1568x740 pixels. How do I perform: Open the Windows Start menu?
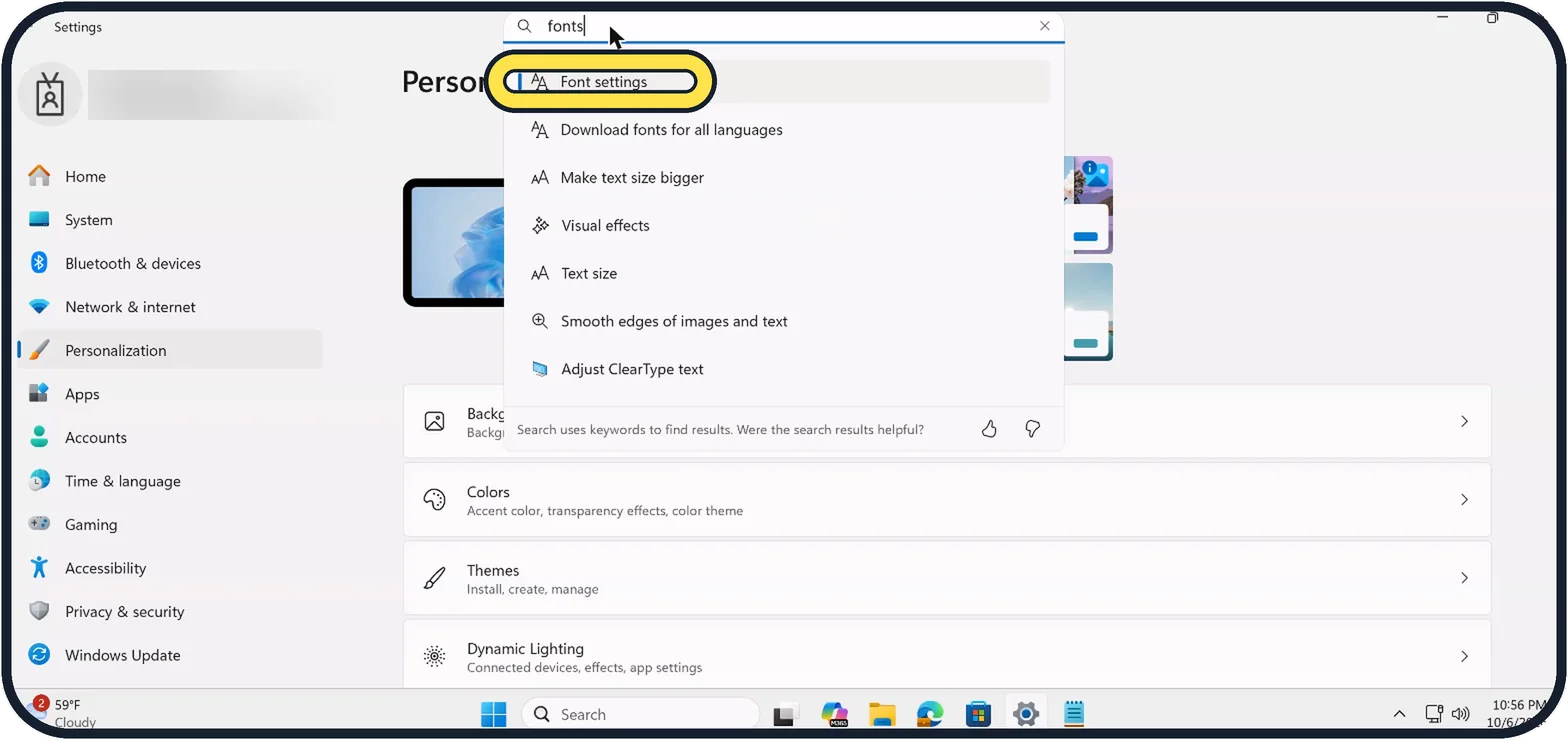(x=493, y=714)
